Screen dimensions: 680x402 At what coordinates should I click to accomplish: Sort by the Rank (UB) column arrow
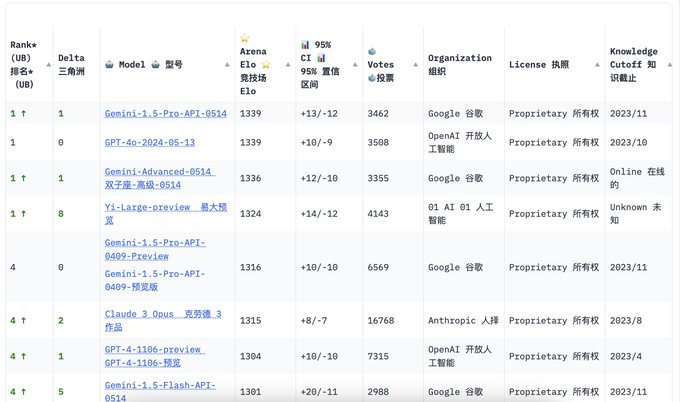click(x=49, y=65)
